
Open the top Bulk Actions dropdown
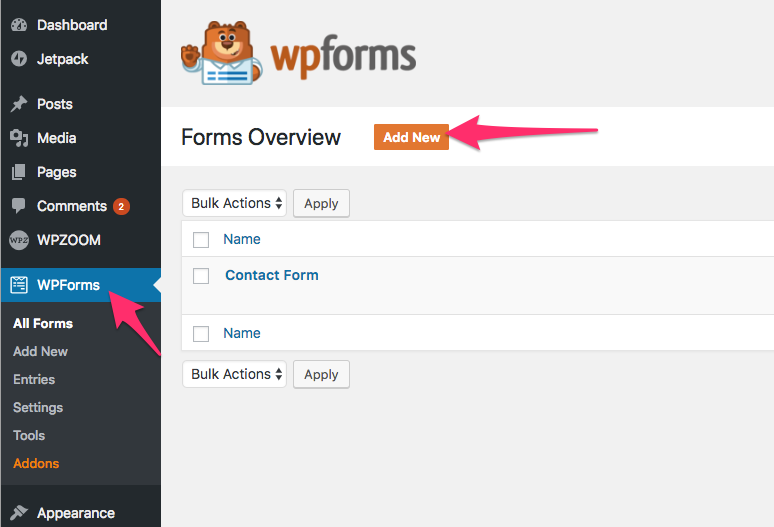pyautogui.click(x=234, y=203)
